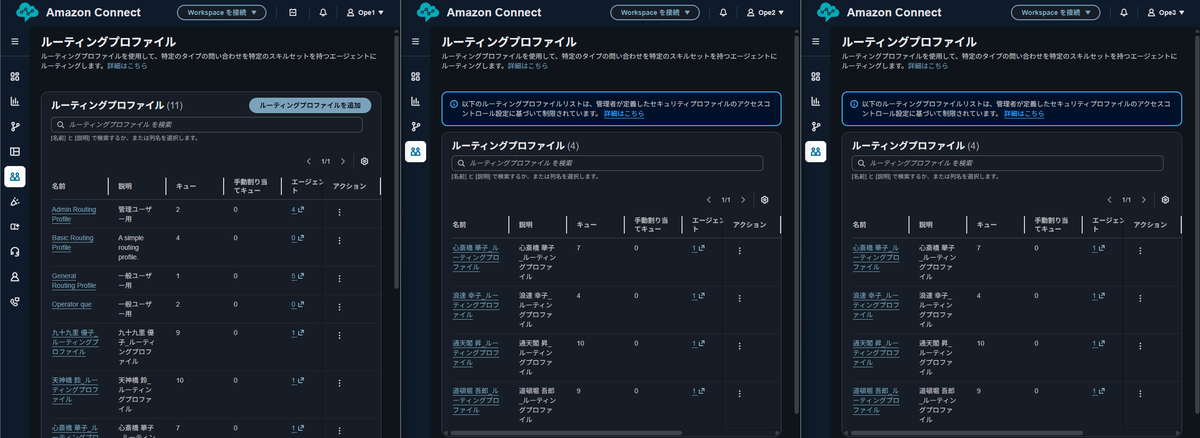Viewport: 1200px width, 438px height.
Task: Open the person profile icon in Ope1 sidebar
Action: point(14,277)
